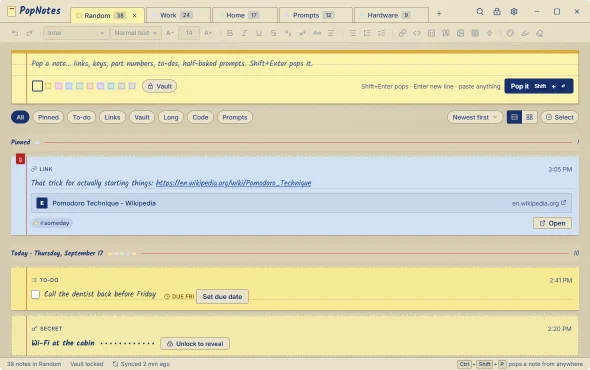Enable Select mode for notes
Screen dimensions: 590x370
click(x=560, y=117)
